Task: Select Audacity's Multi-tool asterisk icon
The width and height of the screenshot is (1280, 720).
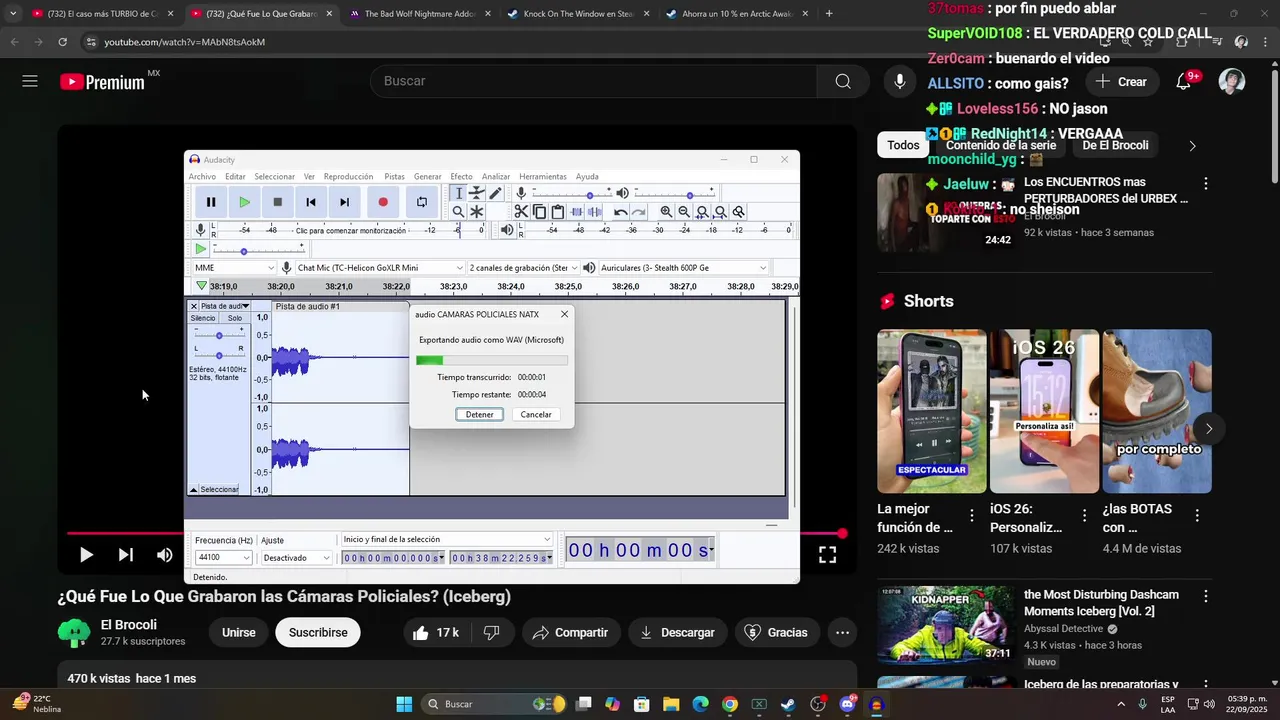Action: [477, 212]
